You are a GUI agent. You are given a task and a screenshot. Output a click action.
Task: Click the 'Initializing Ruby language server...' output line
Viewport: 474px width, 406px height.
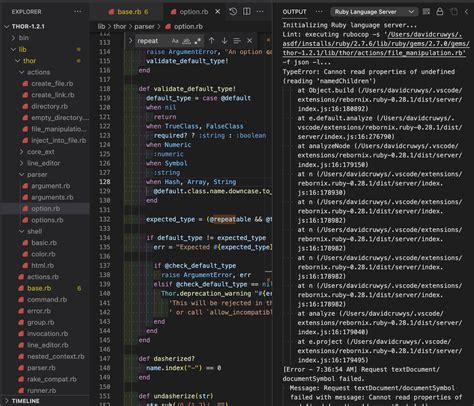pos(350,25)
